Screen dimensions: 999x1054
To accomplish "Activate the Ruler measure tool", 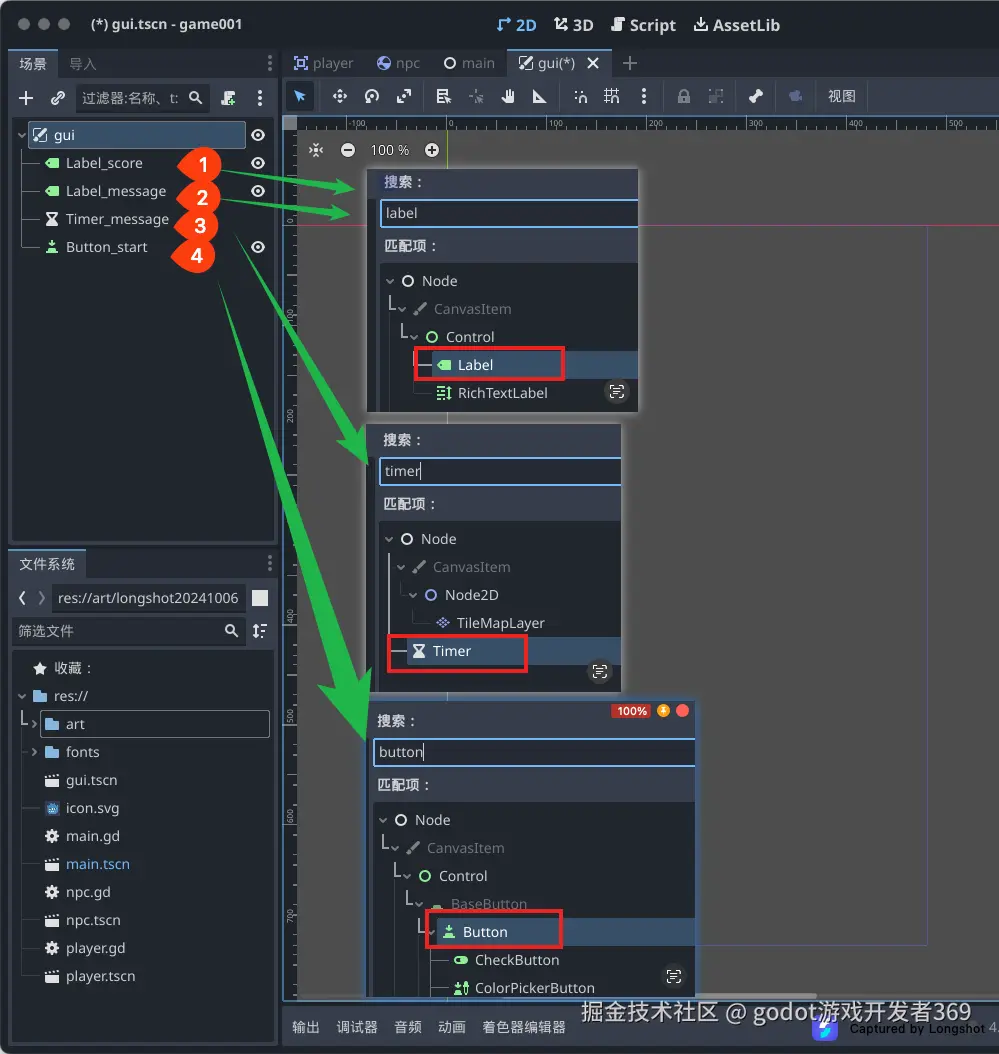I will pos(539,96).
